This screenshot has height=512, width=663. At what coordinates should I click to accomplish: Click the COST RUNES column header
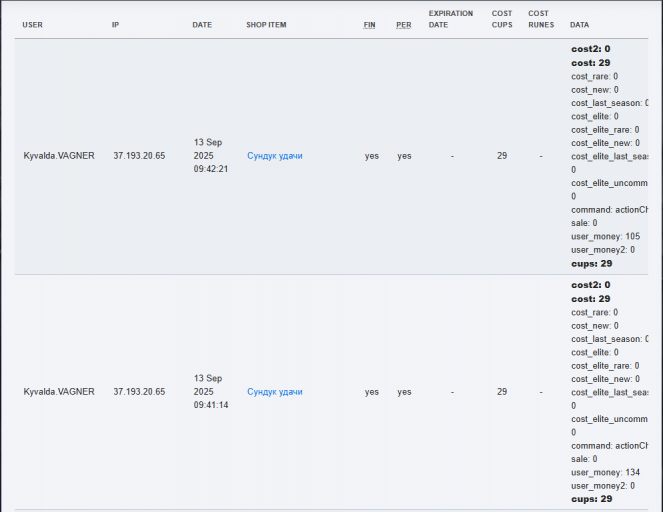point(541,19)
